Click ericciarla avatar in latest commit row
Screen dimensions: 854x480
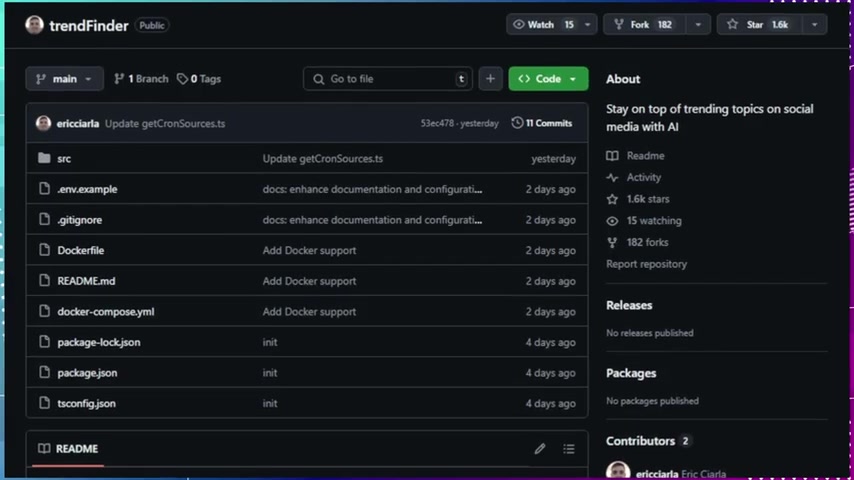[x=44, y=123]
